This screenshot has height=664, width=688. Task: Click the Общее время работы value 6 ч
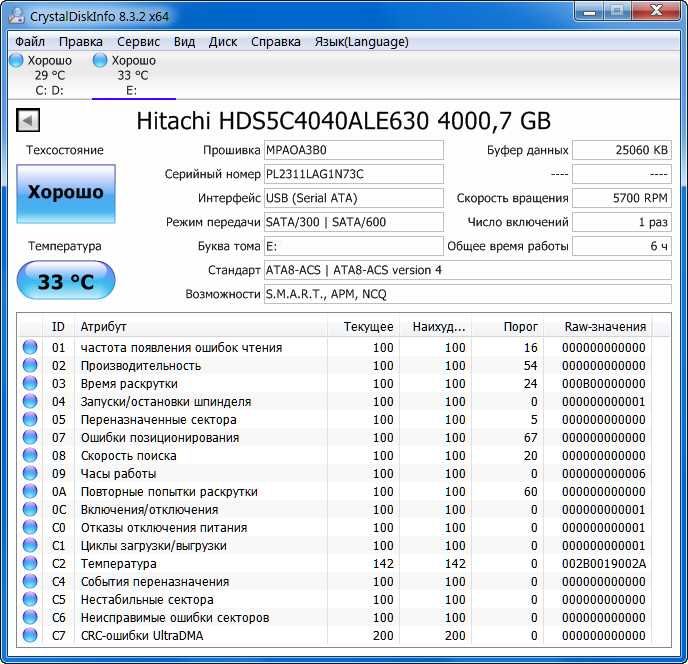click(x=622, y=246)
